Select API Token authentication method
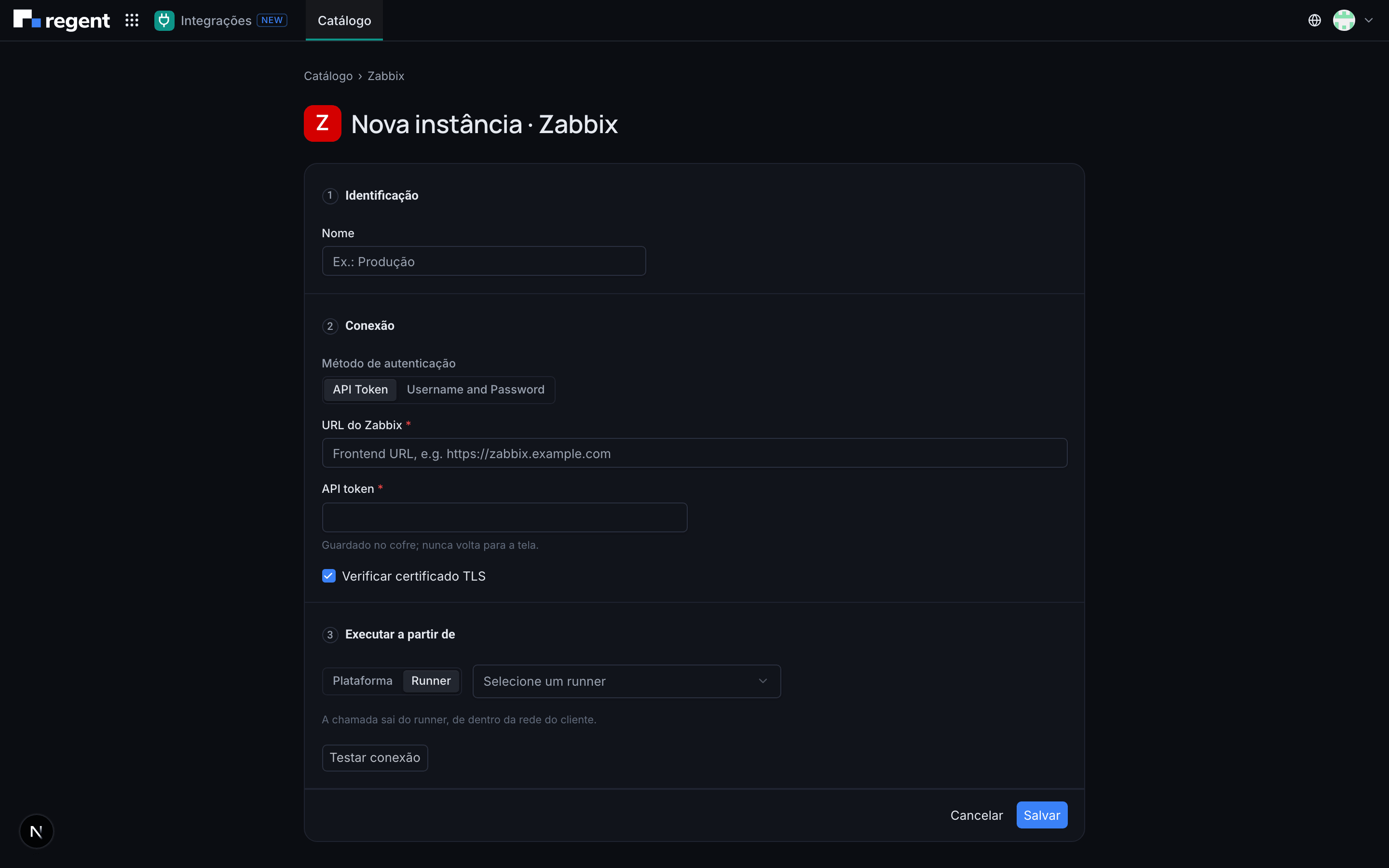 coord(360,390)
